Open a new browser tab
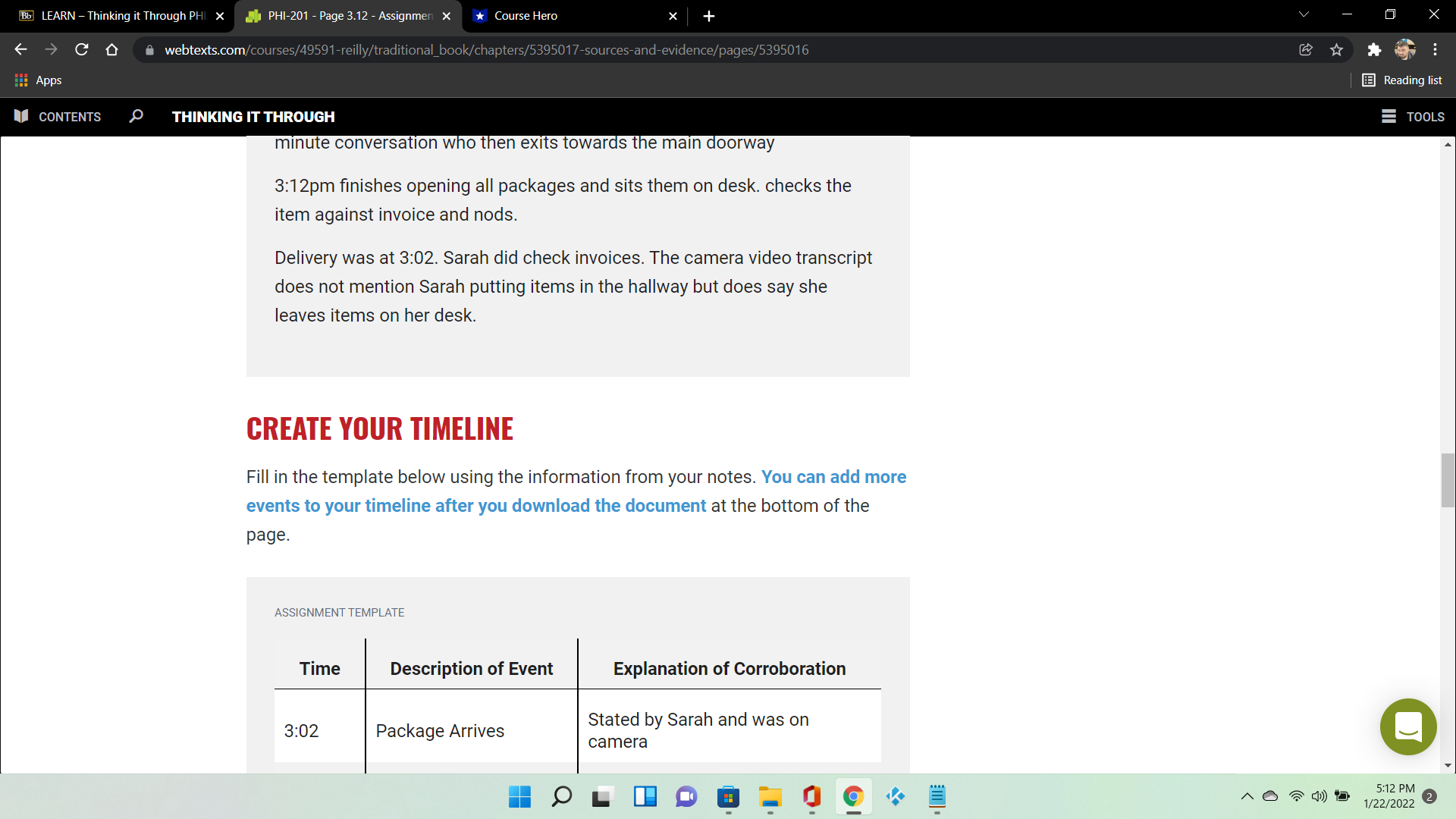This screenshot has height=819, width=1456. [708, 16]
